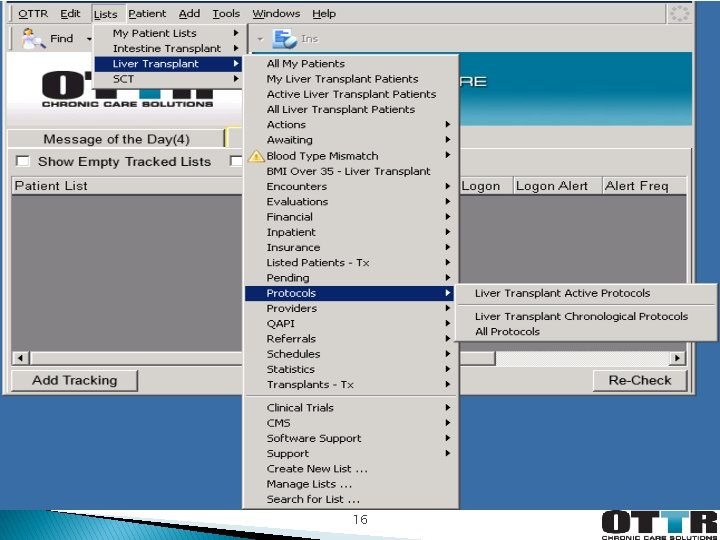Open the Insurance submenu
The width and height of the screenshot is (720, 540).
350,247
